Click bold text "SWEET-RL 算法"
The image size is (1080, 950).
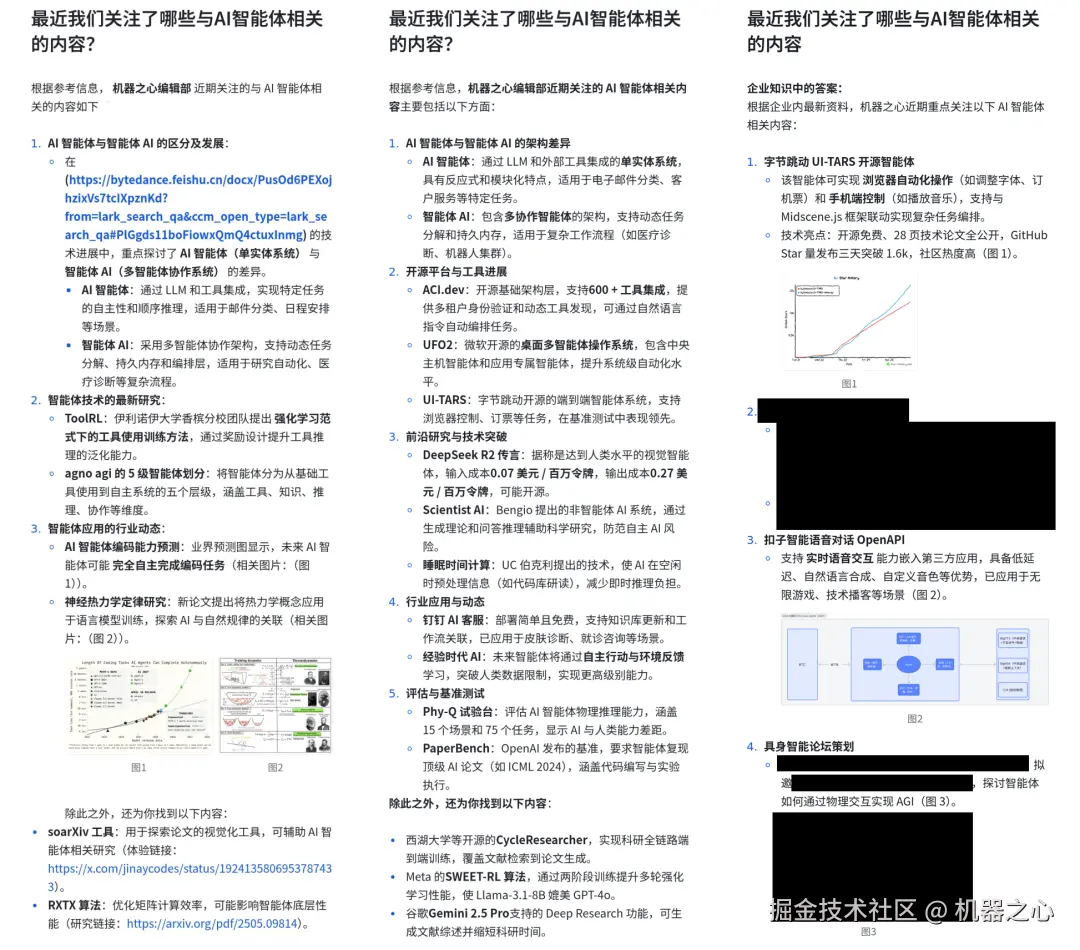pos(485,877)
